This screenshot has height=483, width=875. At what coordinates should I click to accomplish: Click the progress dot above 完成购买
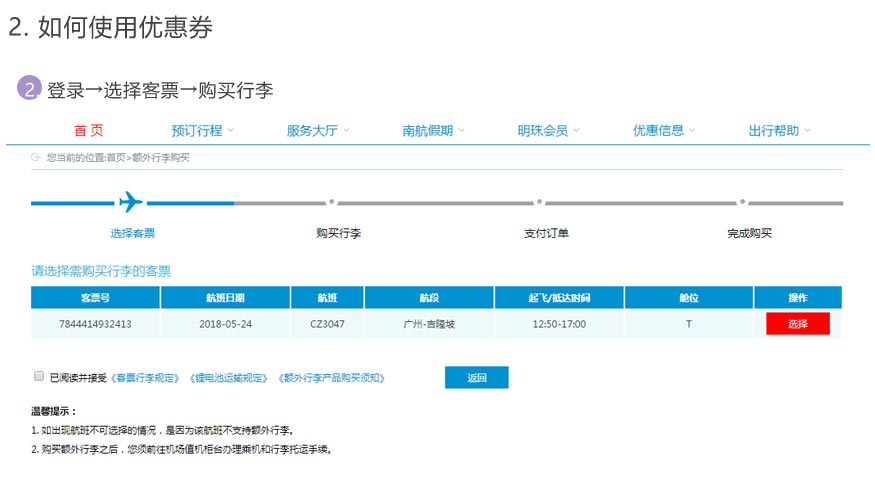coord(741,202)
